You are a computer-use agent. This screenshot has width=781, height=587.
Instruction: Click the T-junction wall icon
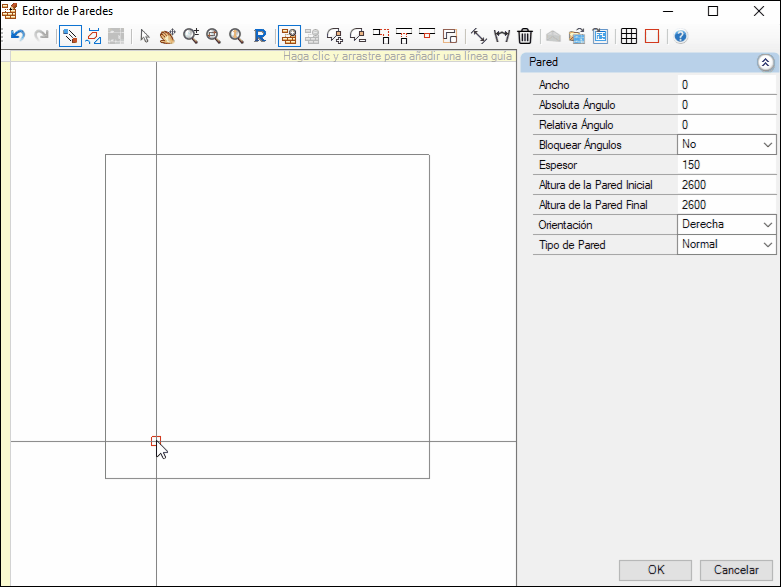click(404, 36)
